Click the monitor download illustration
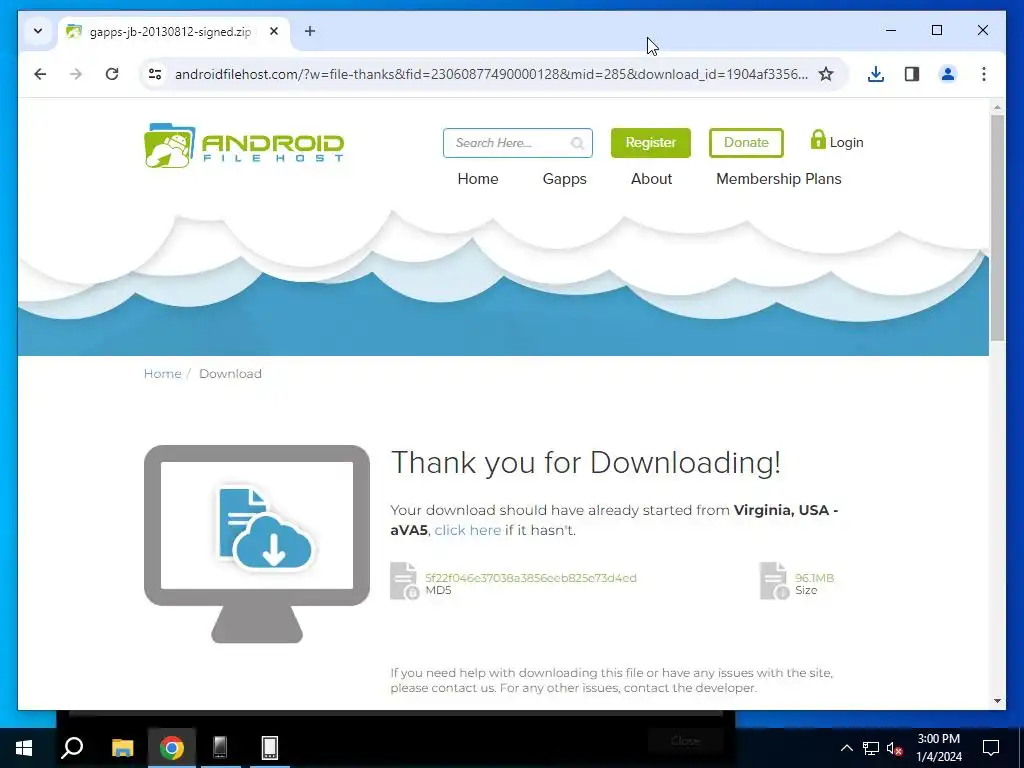This screenshot has width=1024, height=768. [x=257, y=544]
